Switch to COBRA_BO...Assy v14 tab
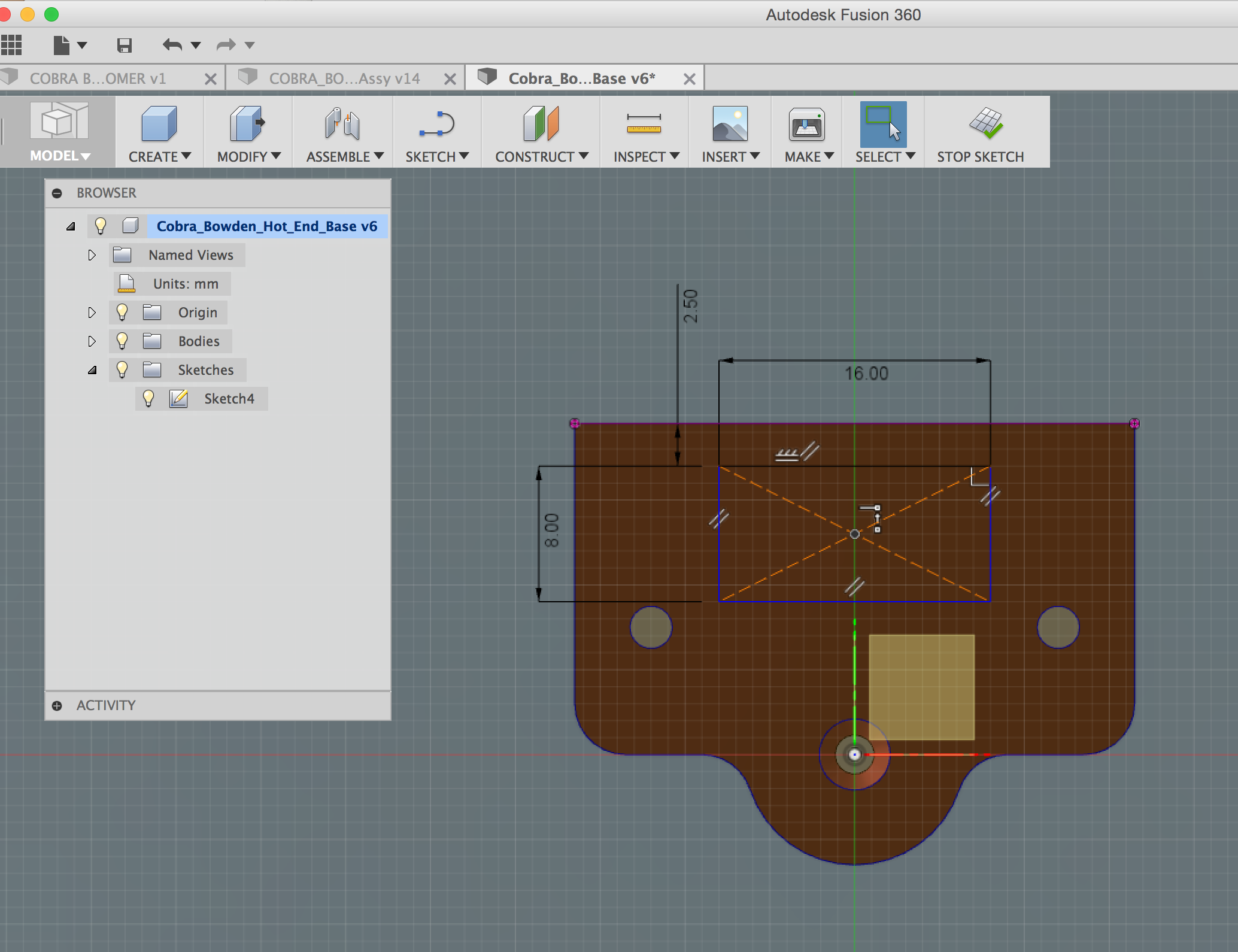 pyautogui.click(x=344, y=78)
